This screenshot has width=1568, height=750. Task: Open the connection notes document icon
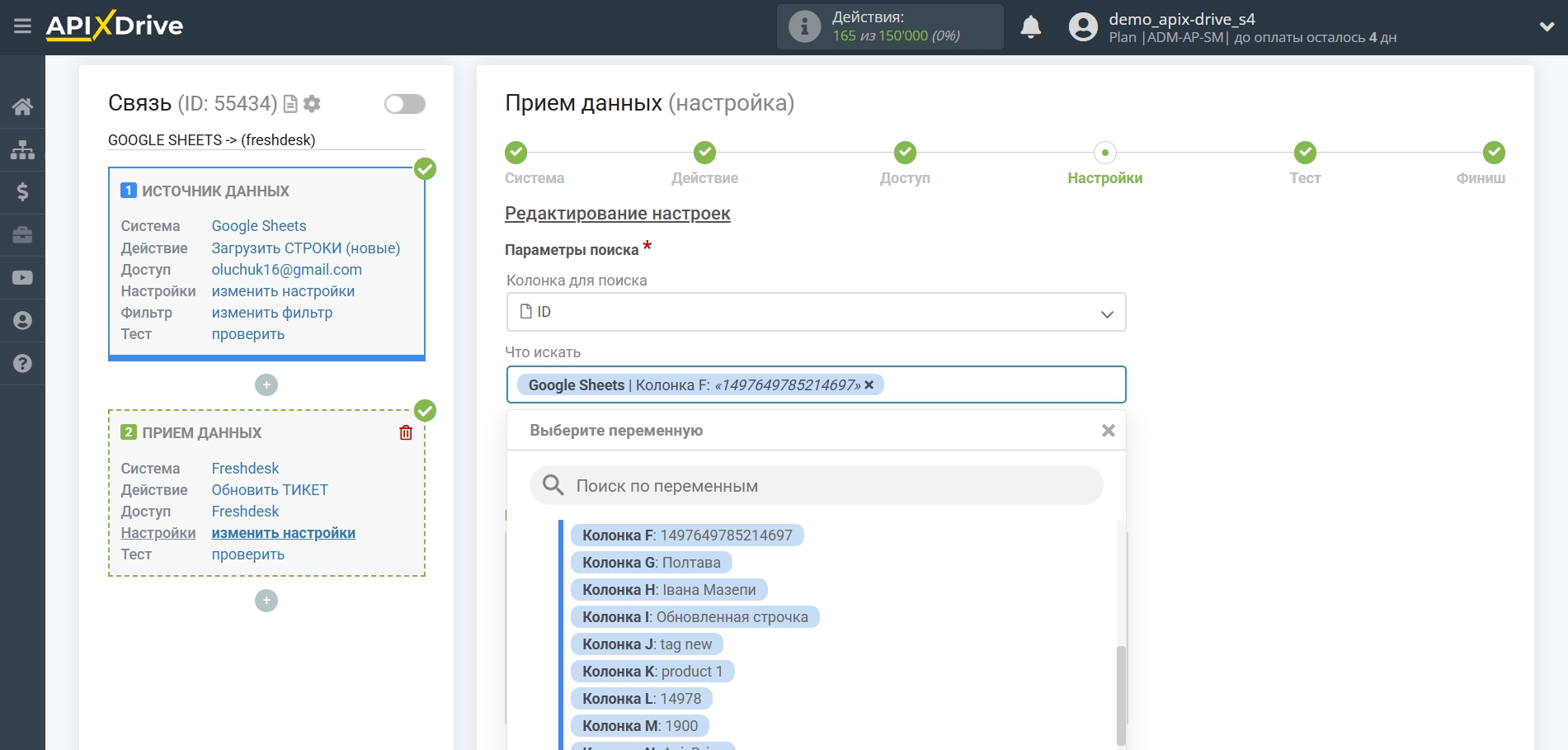click(x=290, y=104)
